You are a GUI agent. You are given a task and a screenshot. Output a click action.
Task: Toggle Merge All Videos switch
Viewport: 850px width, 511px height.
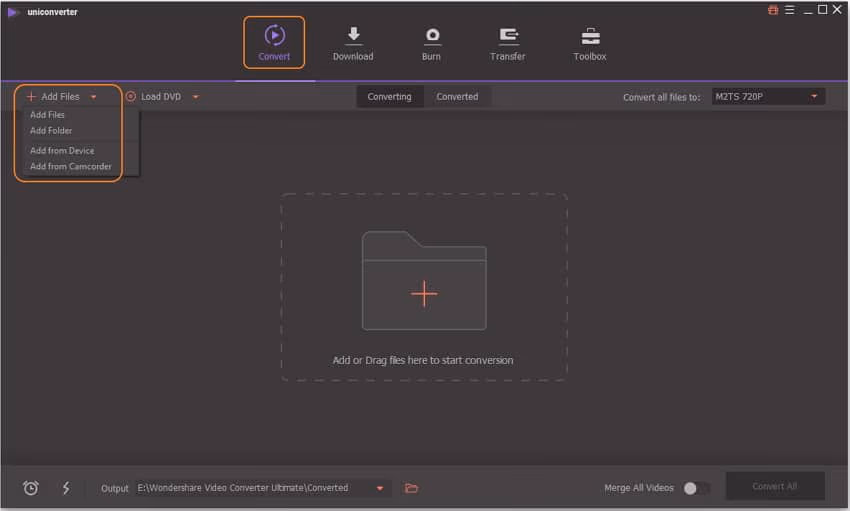coord(695,488)
